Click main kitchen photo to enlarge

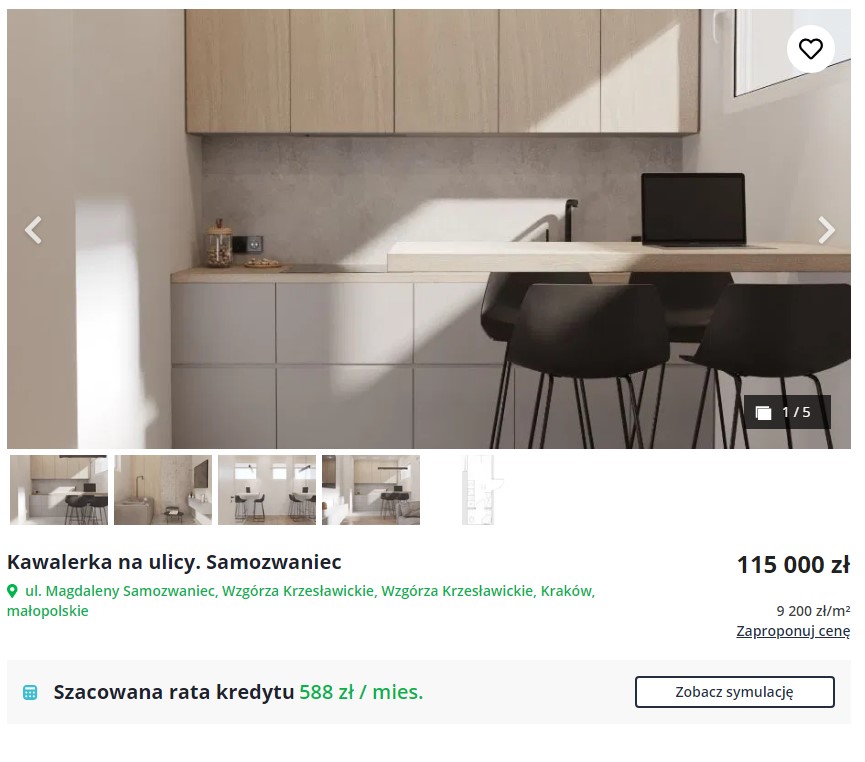pos(429,228)
